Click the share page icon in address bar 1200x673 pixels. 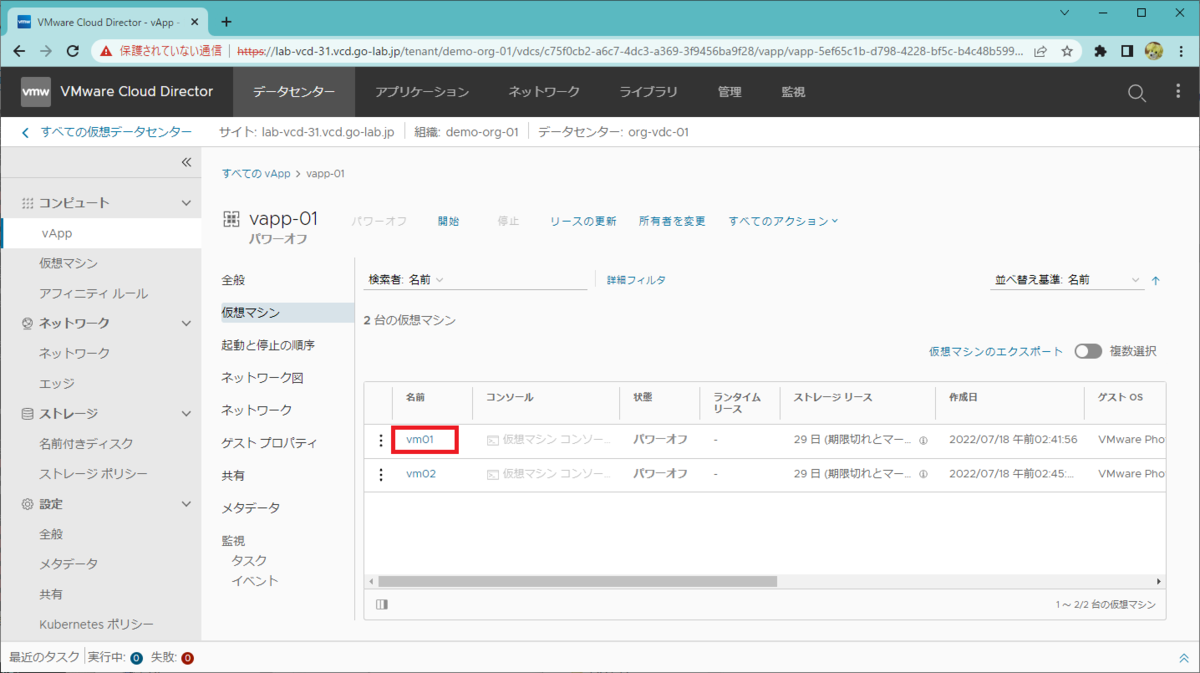(x=1041, y=50)
